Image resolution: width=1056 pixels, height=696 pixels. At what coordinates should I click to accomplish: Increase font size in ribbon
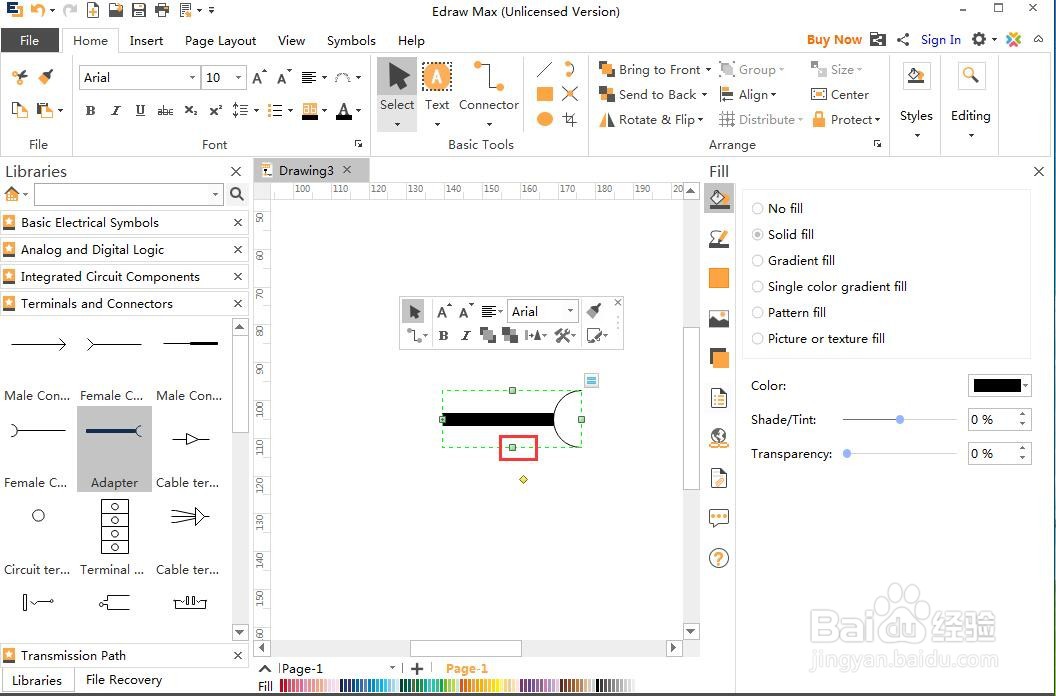tap(259, 77)
